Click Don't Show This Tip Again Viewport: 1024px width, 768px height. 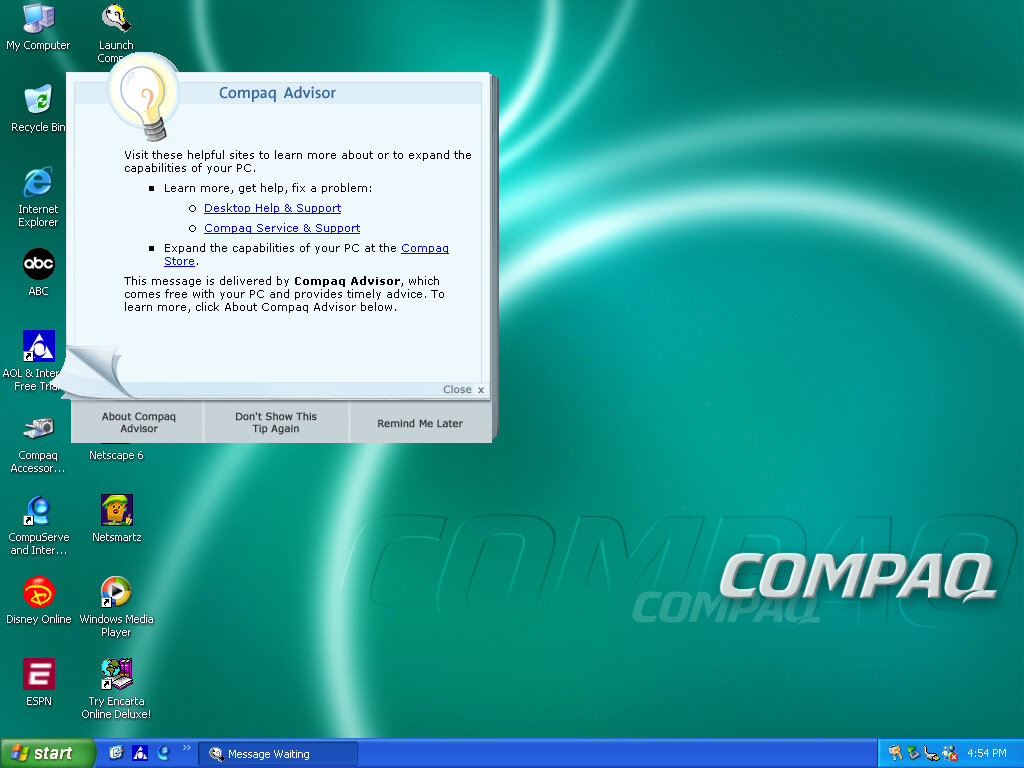point(276,423)
